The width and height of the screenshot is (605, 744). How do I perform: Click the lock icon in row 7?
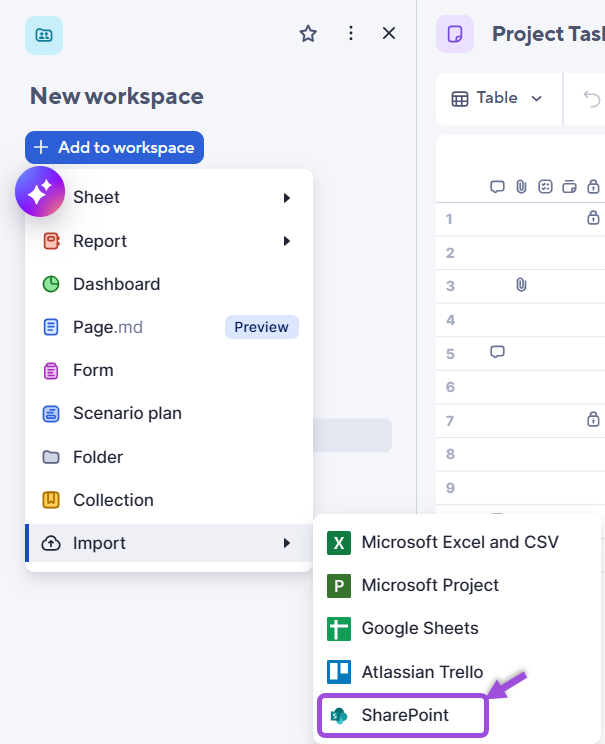[593, 419]
